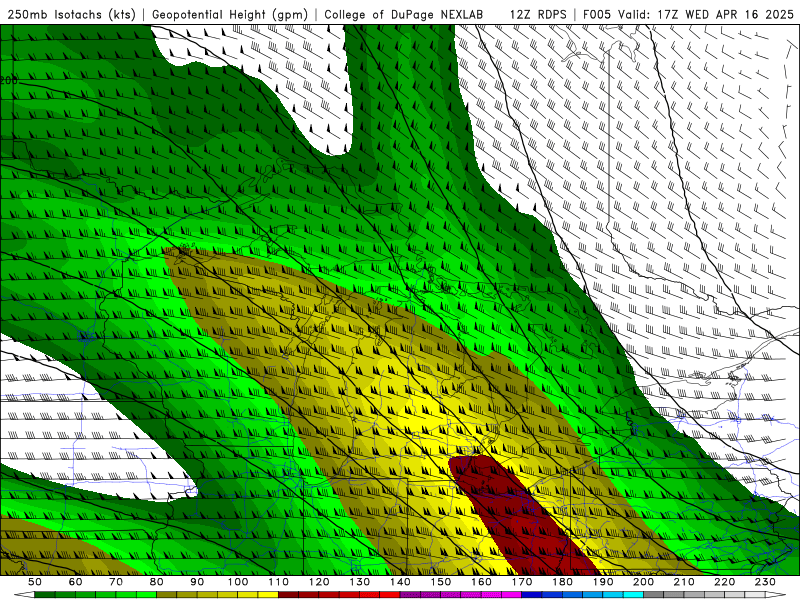Click the magenta swatch just before 170
Screen dimensions: 800x600
tap(512, 595)
